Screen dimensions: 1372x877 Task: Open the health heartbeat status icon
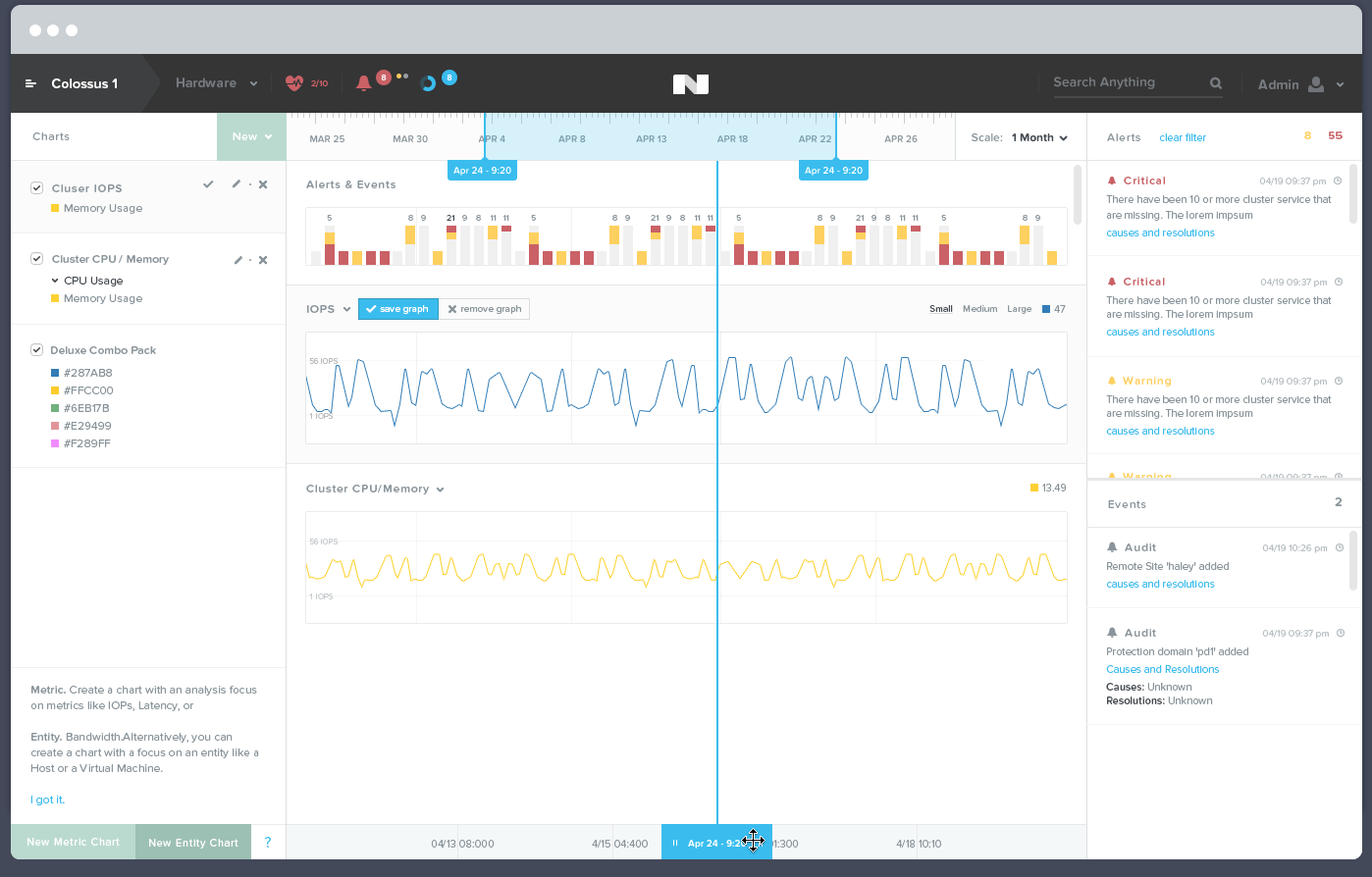pyautogui.click(x=294, y=83)
